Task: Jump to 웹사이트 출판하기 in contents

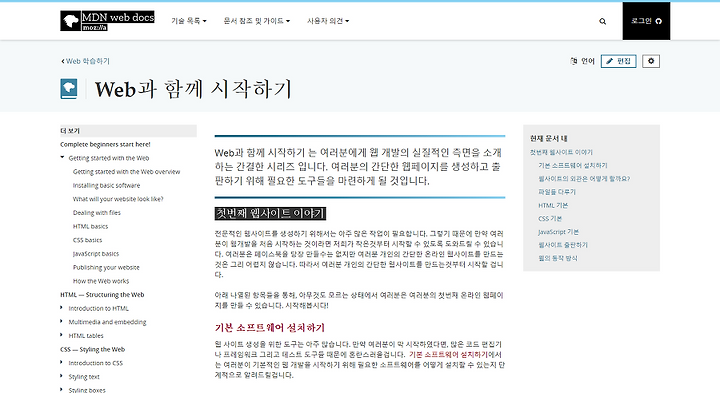Action: (563, 245)
